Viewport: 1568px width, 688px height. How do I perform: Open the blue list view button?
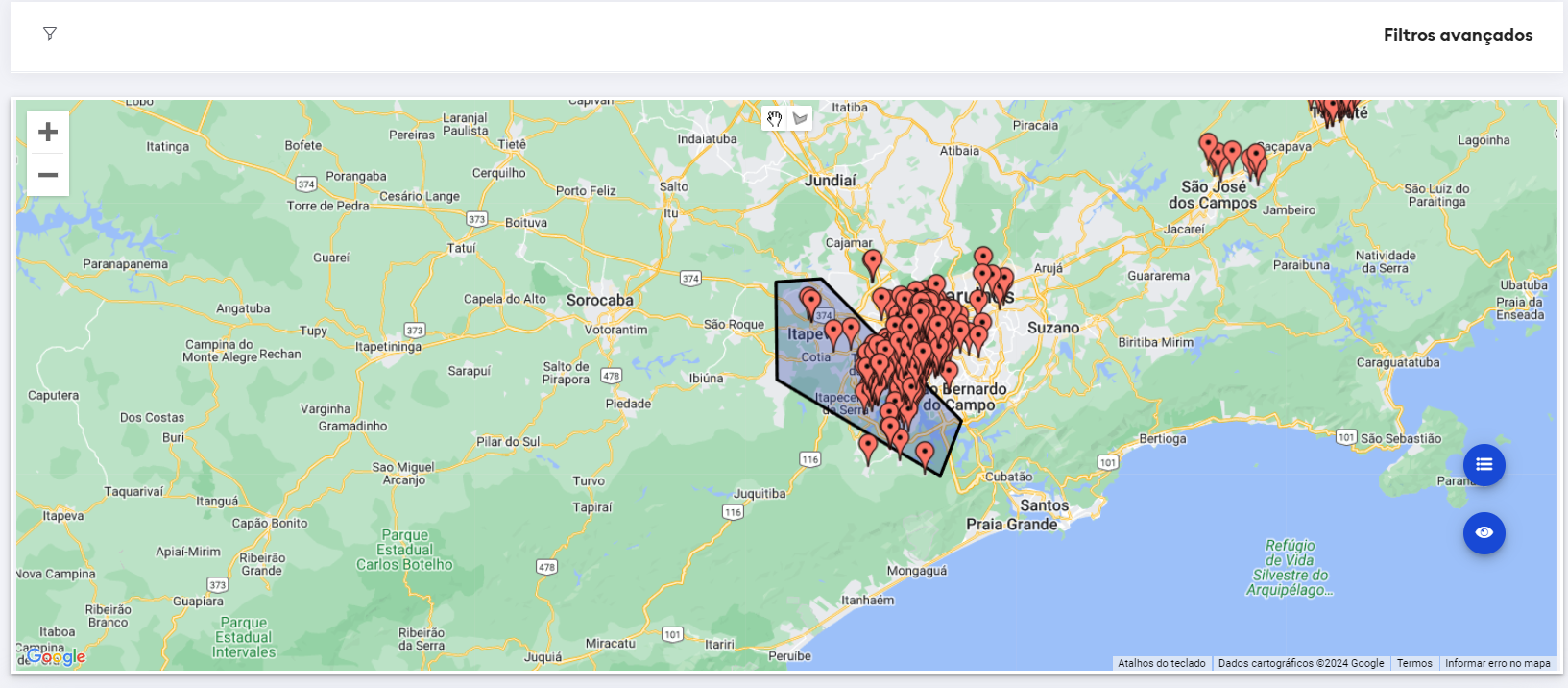[1484, 465]
